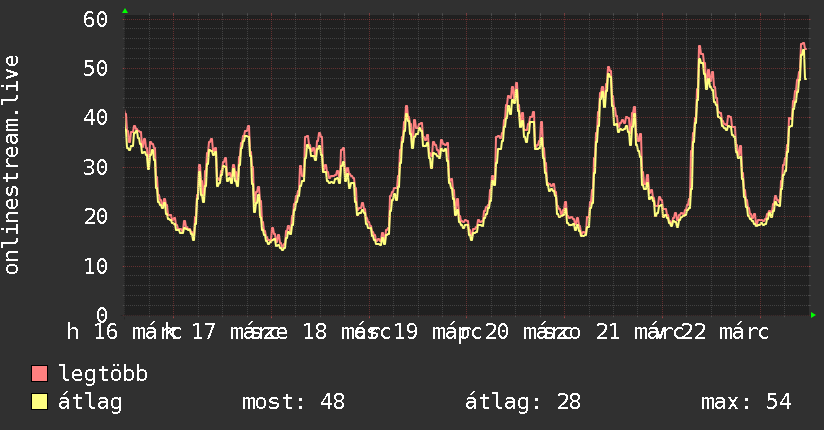The width and height of the screenshot is (824, 430).
Task: Click the most: 48 value
Action: tap(293, 402)
